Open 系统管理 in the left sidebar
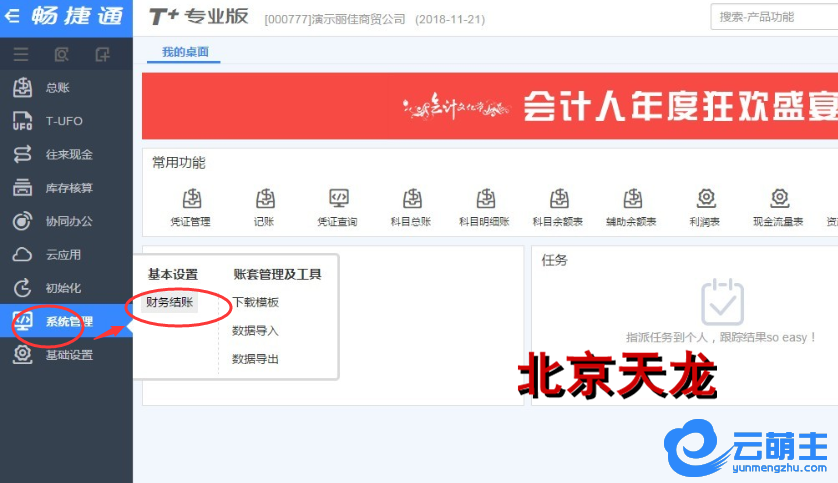The height and width of the screenshot is (483, 838). point(68,322)
